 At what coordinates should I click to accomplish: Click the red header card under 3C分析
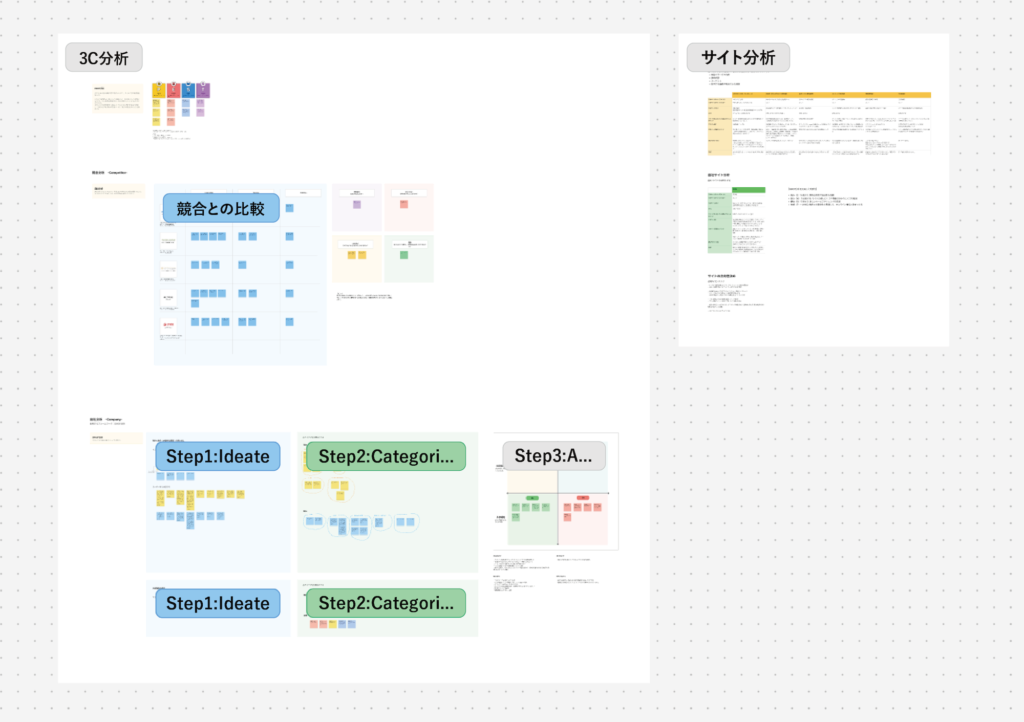pos(173,89)
